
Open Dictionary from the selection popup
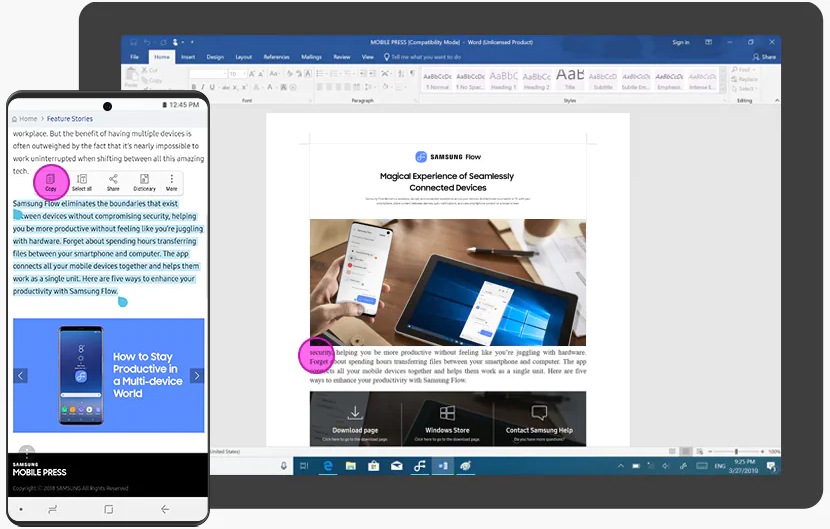tap(144, 181)
